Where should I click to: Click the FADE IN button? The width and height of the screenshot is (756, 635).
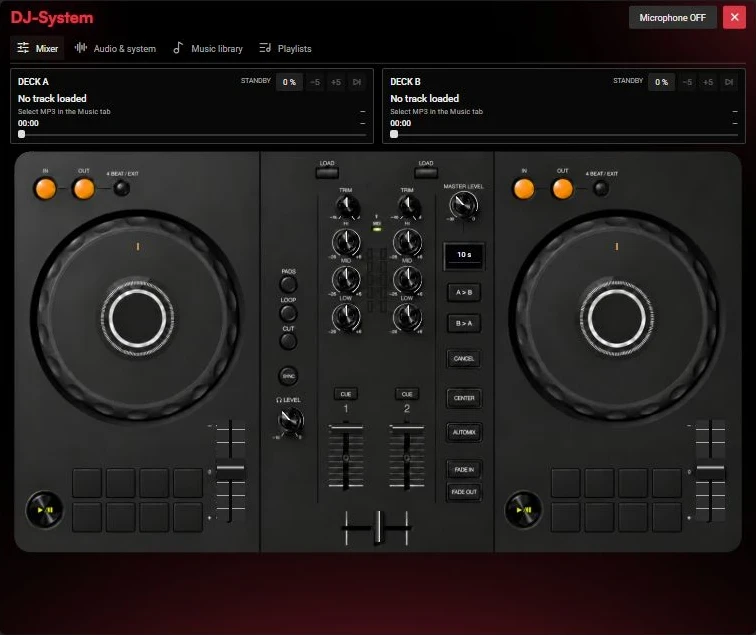click(x=464, y=470)
